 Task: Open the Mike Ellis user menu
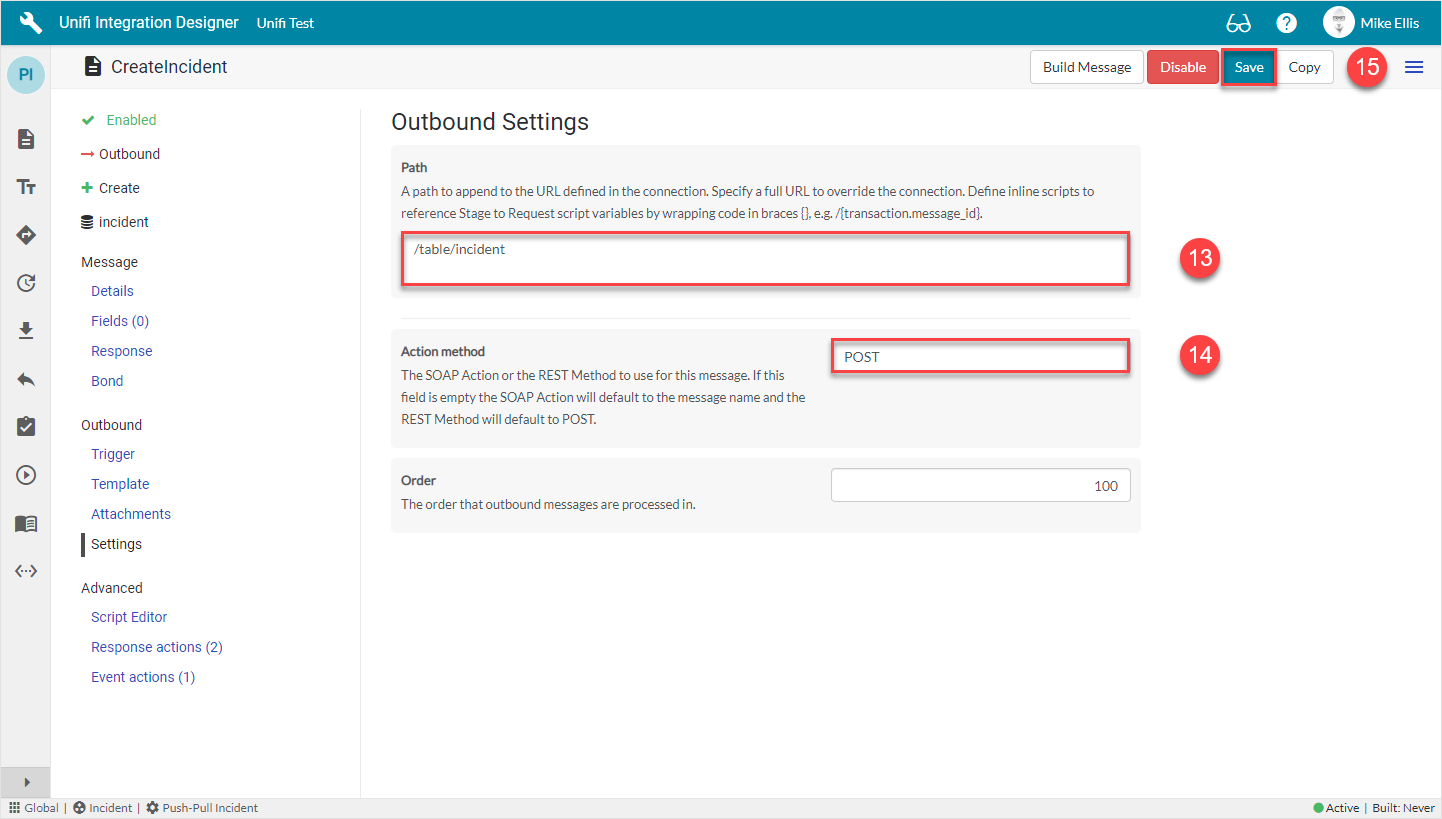(1370, 23)
